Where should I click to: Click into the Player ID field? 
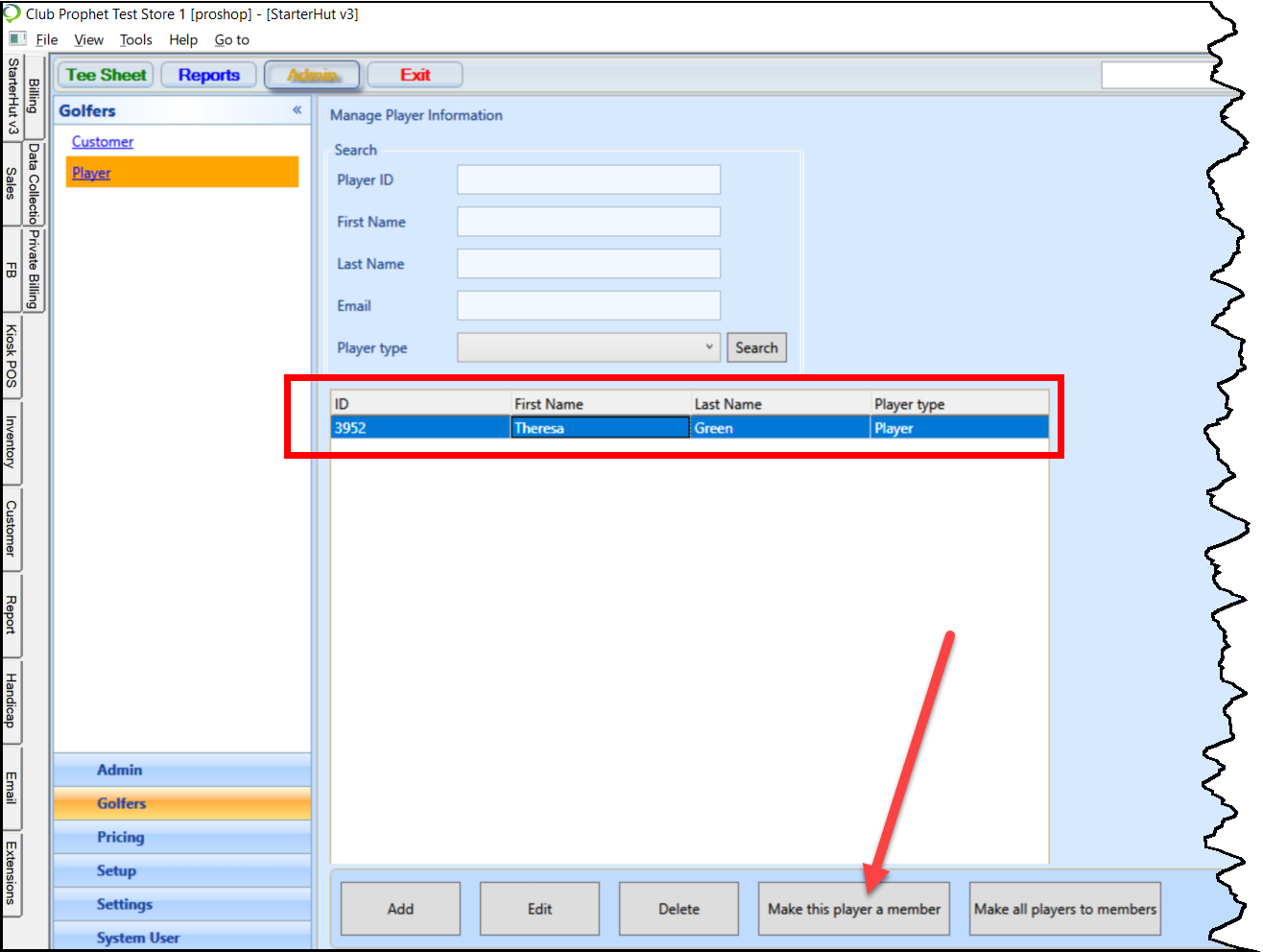click(x=588, y=179)
